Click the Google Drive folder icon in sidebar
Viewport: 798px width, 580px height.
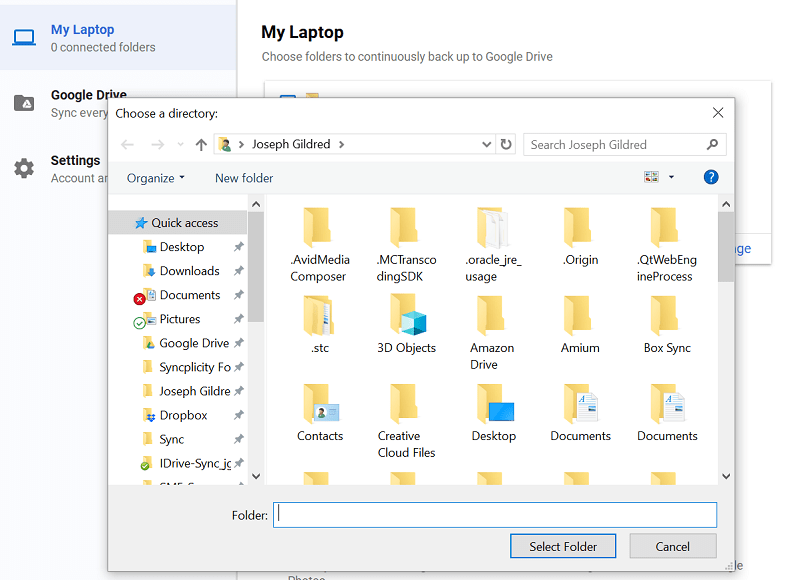[x=24, y=103]
